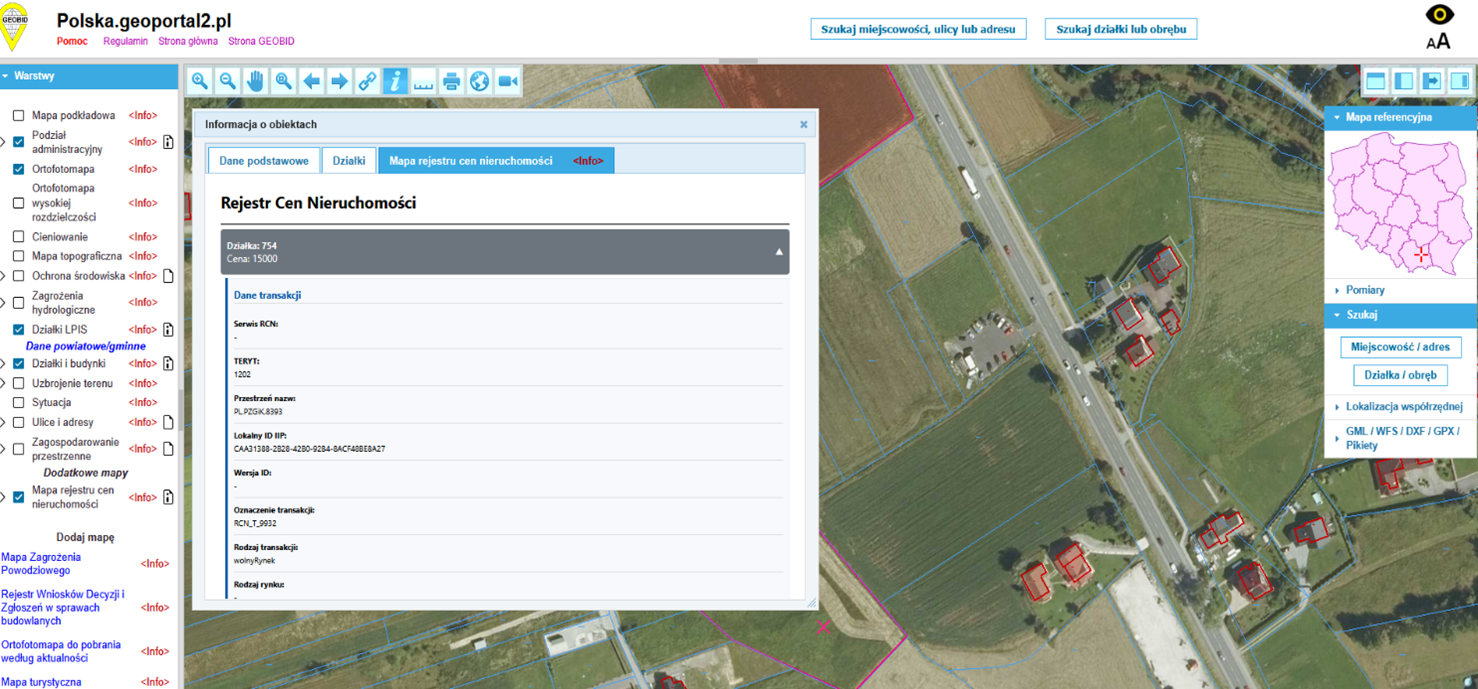This screenshot has height=689, width=1478.
Task: Select the zoom in magnifier tool
Action: 200,81
